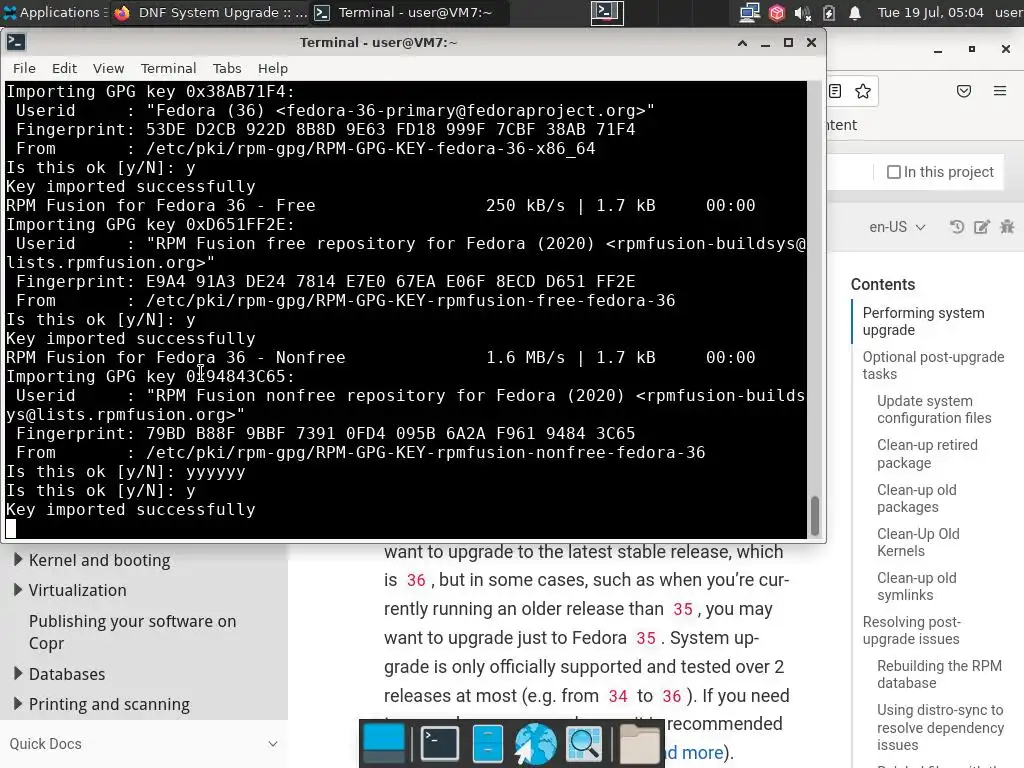Open the Terminal View menu
Screen dimensions: 1024x768
[108, 68]
